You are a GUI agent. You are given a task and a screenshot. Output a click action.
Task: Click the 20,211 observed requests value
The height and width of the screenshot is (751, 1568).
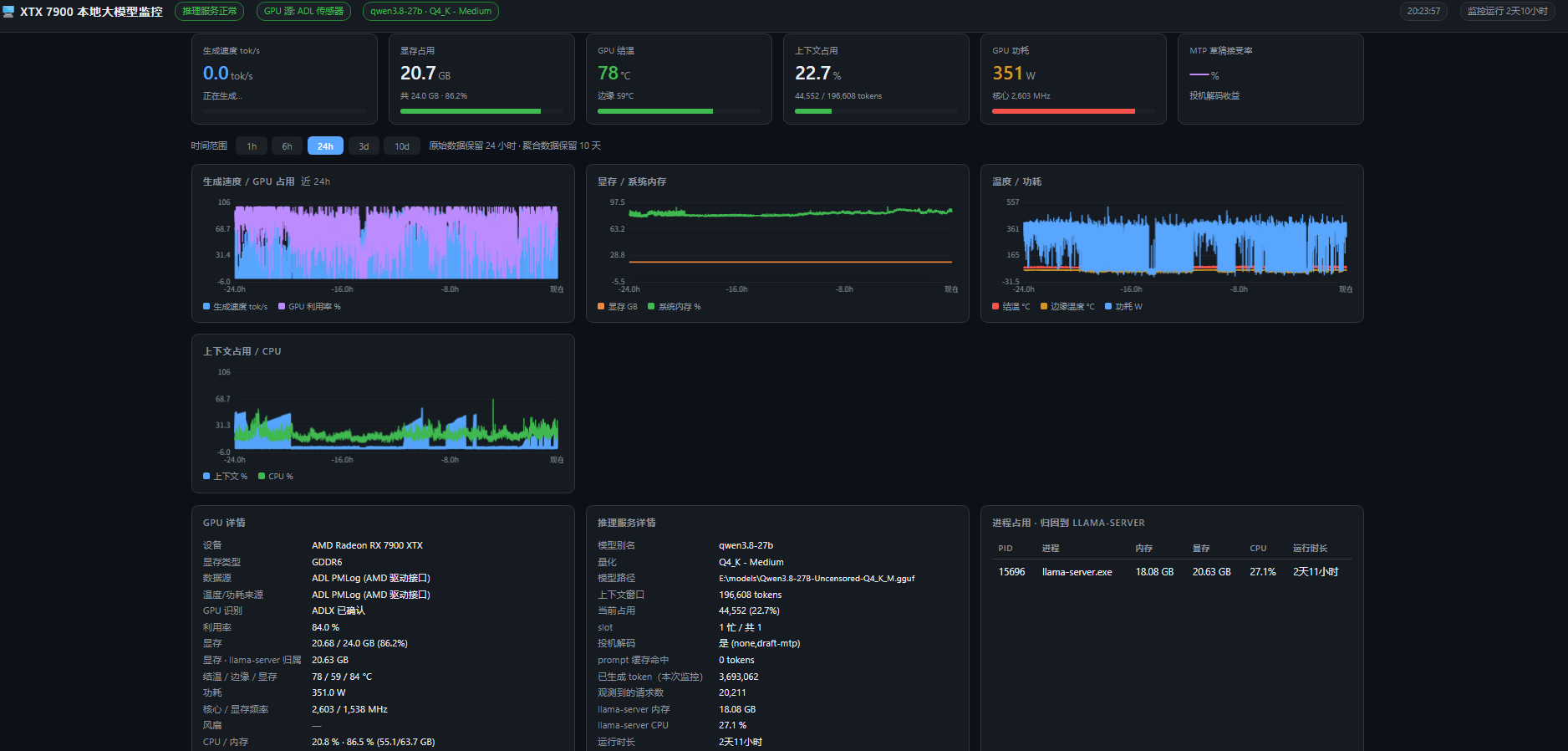(x=732, y=692)
